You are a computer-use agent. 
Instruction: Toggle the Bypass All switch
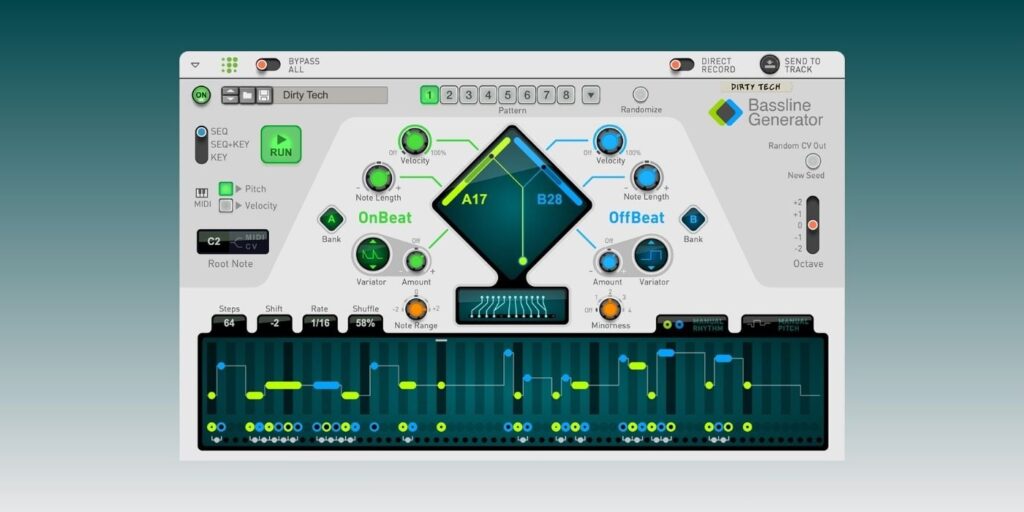pyautogui.click(x=268, y=65)
